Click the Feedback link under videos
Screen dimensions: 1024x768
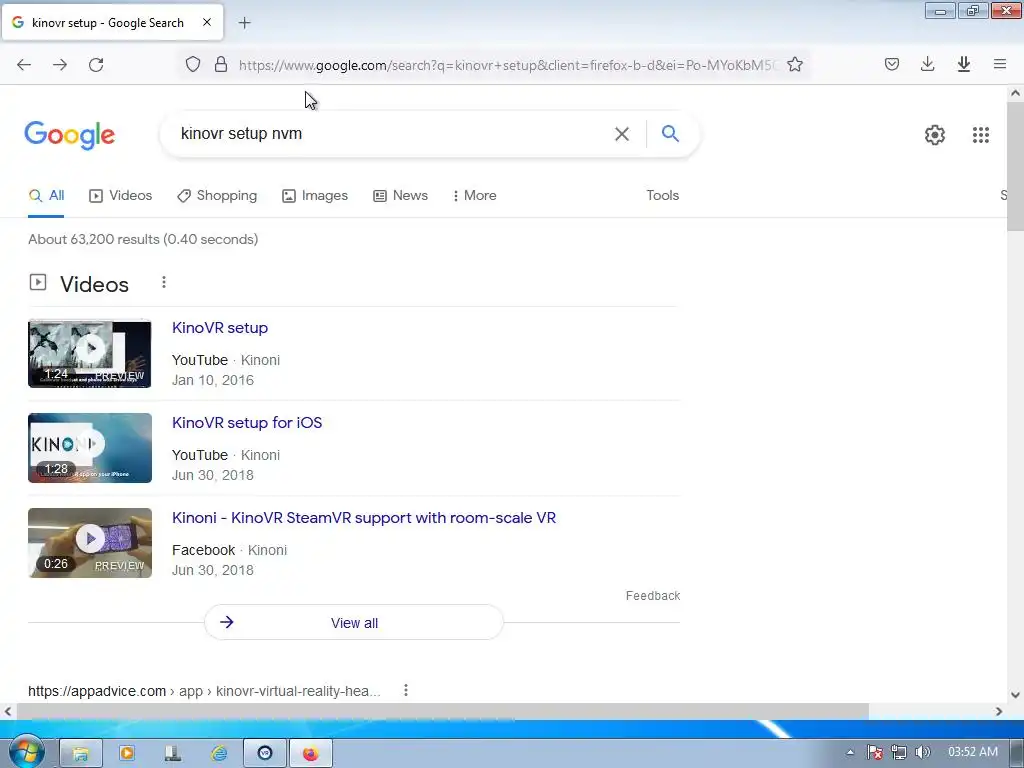tap(652, 596)
